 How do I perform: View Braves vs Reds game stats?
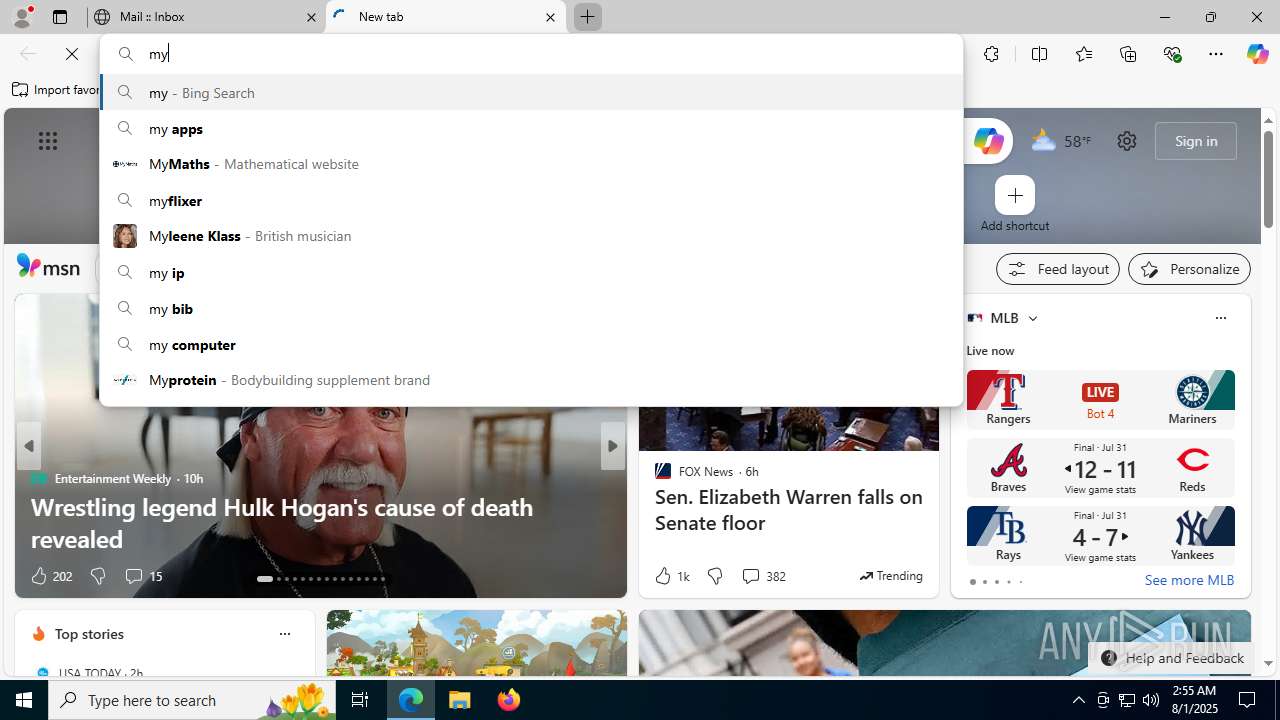1100,468
